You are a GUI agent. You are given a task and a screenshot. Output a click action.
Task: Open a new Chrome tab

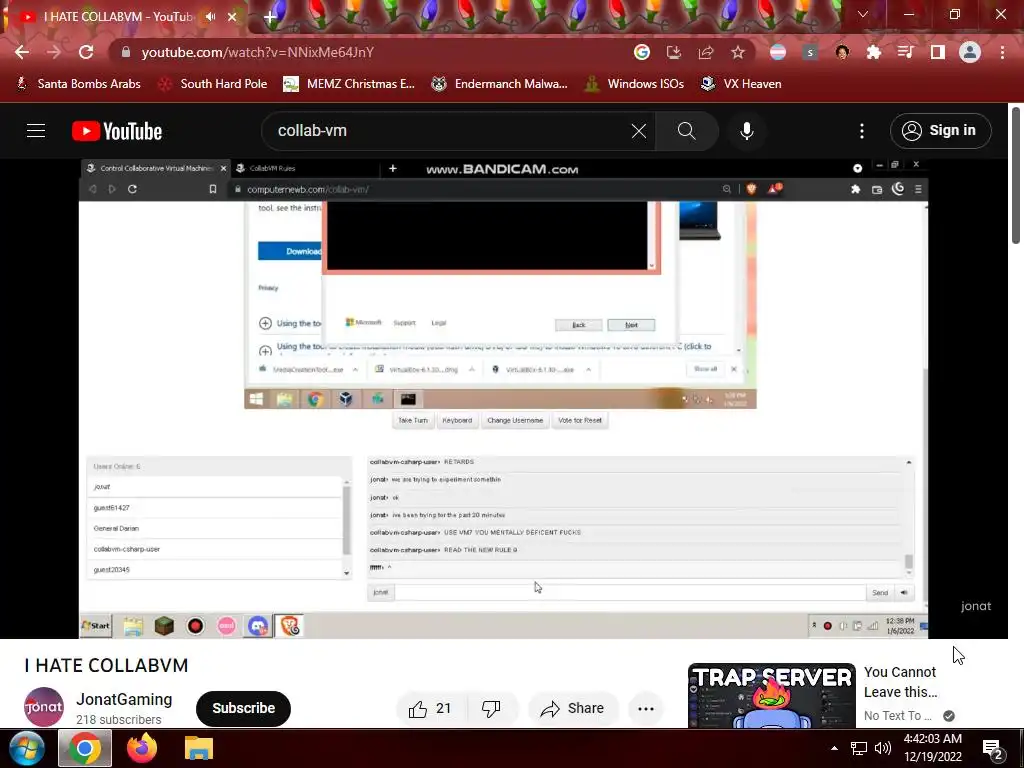(x=270, y=17)
